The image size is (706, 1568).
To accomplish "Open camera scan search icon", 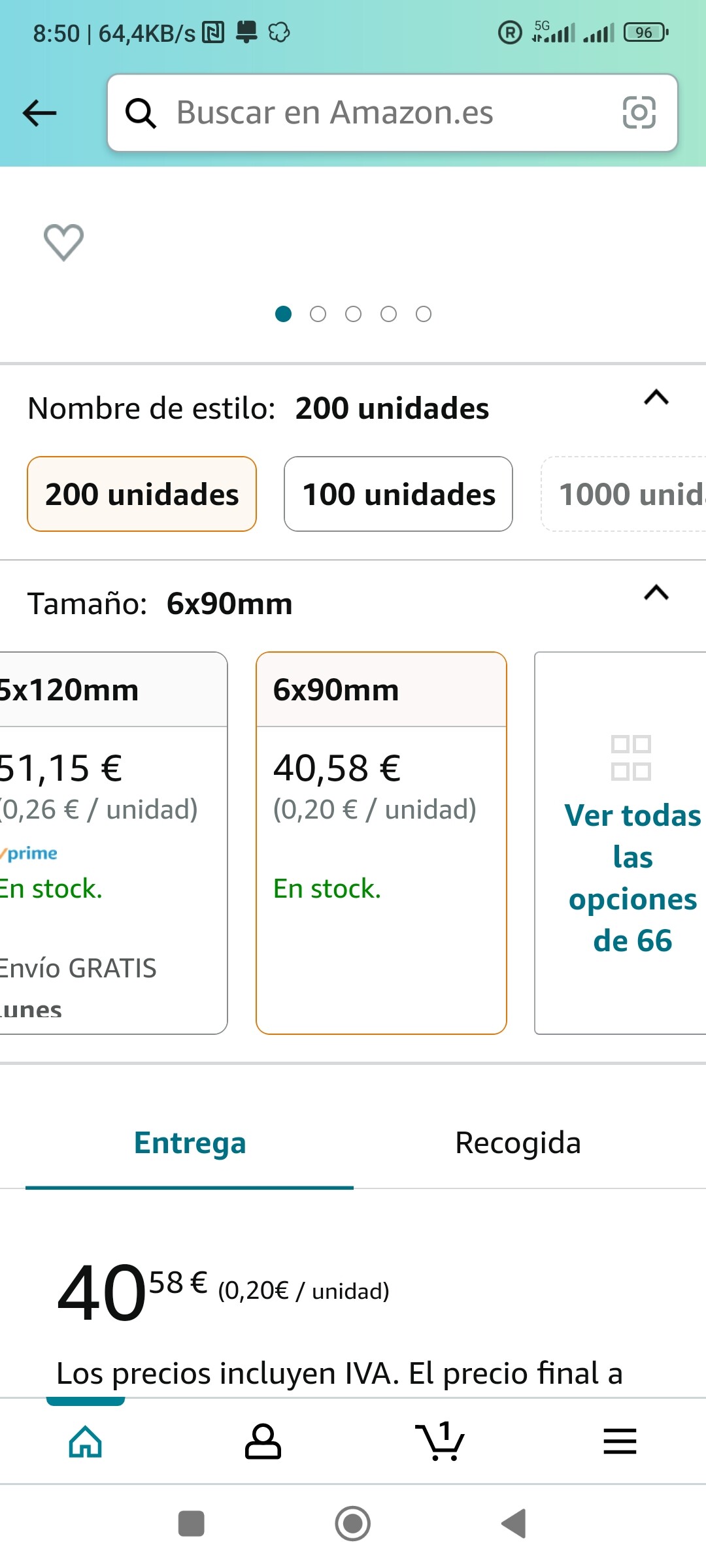I will [639, 112].
